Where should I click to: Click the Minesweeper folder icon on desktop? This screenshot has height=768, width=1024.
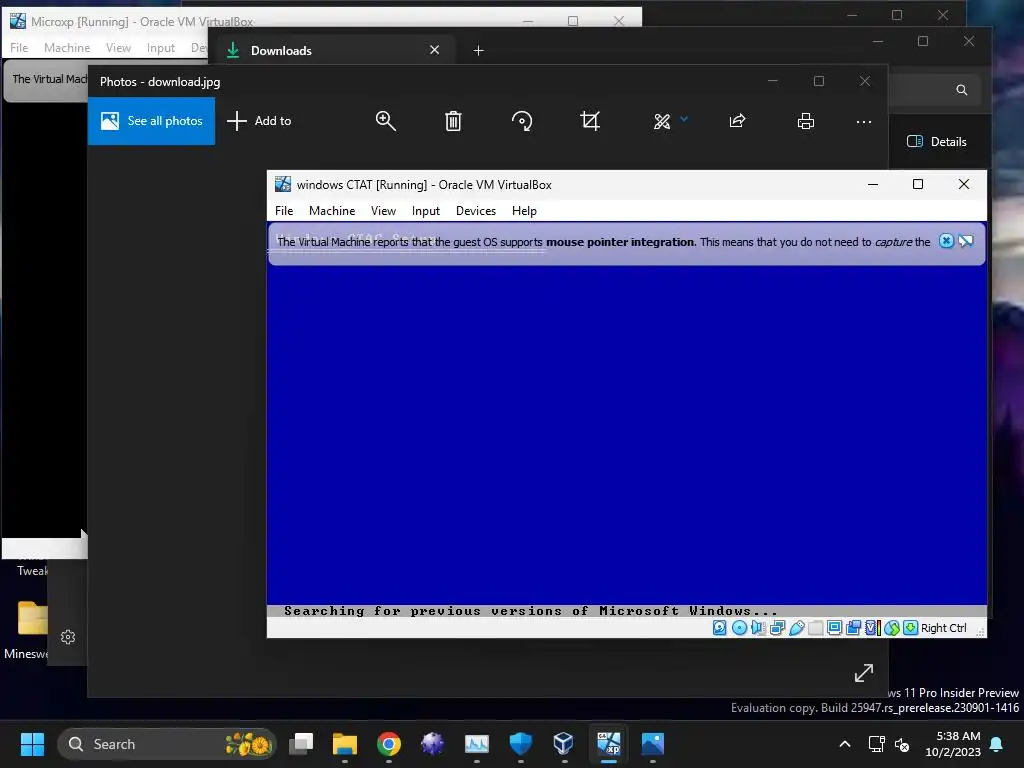click(33, 618)
